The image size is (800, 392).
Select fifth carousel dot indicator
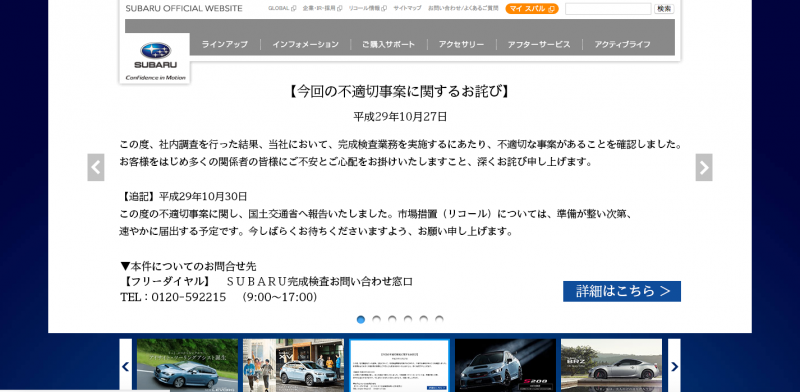423,320
